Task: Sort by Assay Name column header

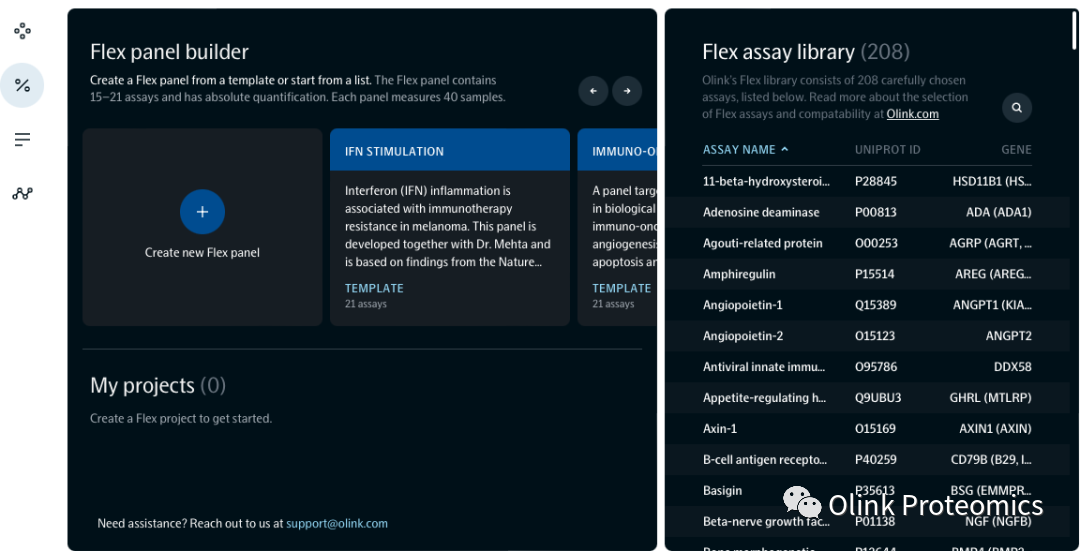Action: tap(745, 149)
